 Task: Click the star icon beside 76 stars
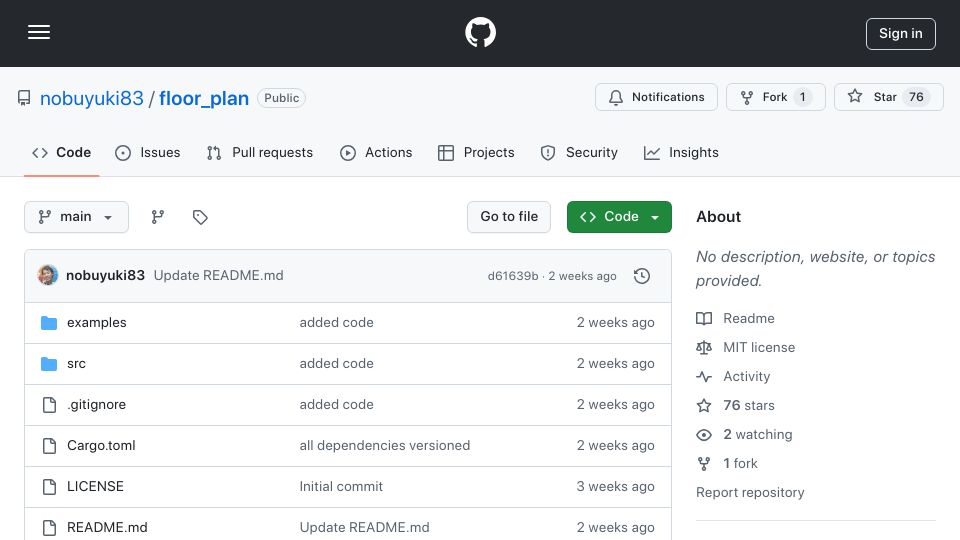[704, 405]
